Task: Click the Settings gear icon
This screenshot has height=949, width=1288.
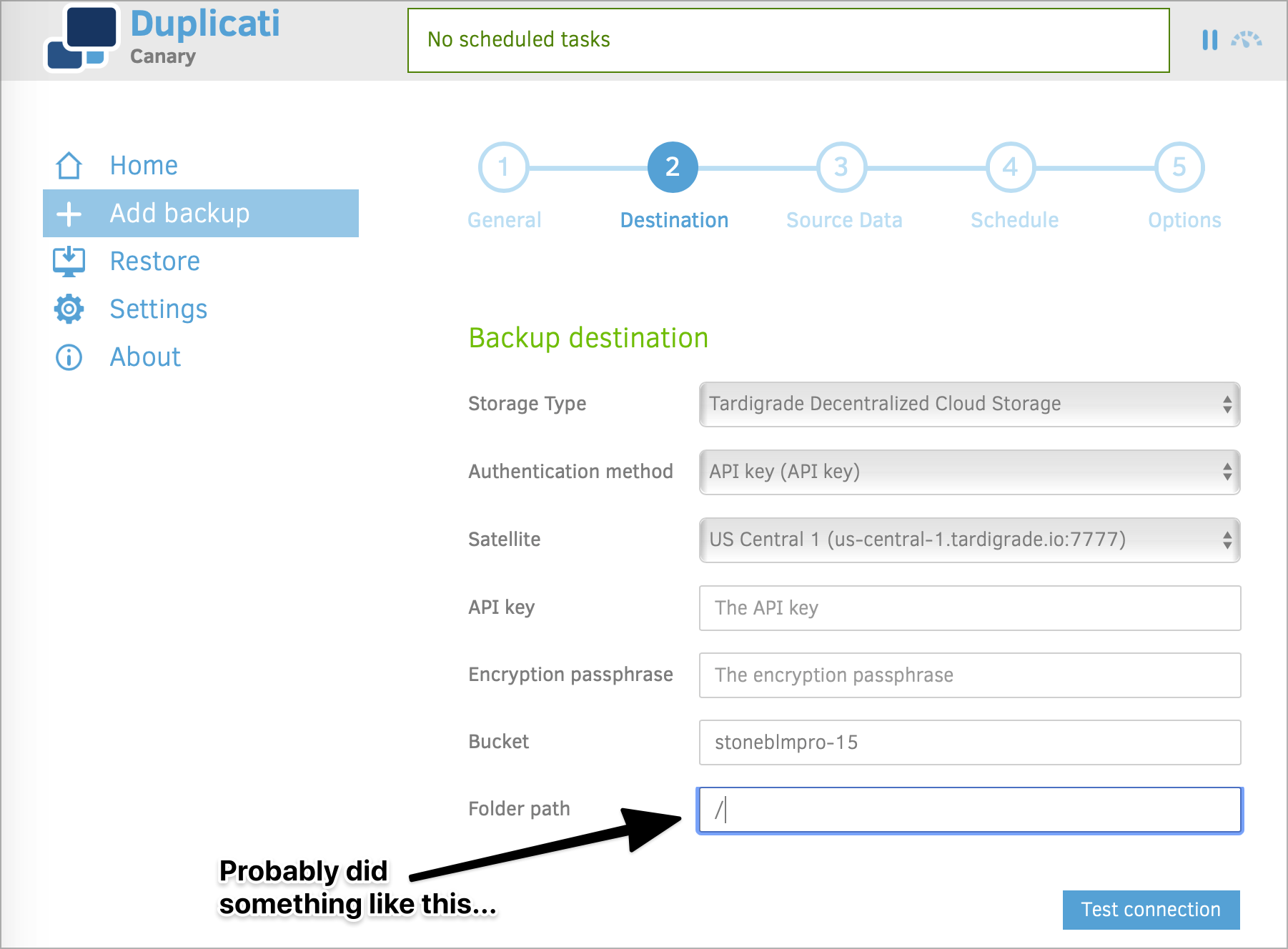Action: 69,309
